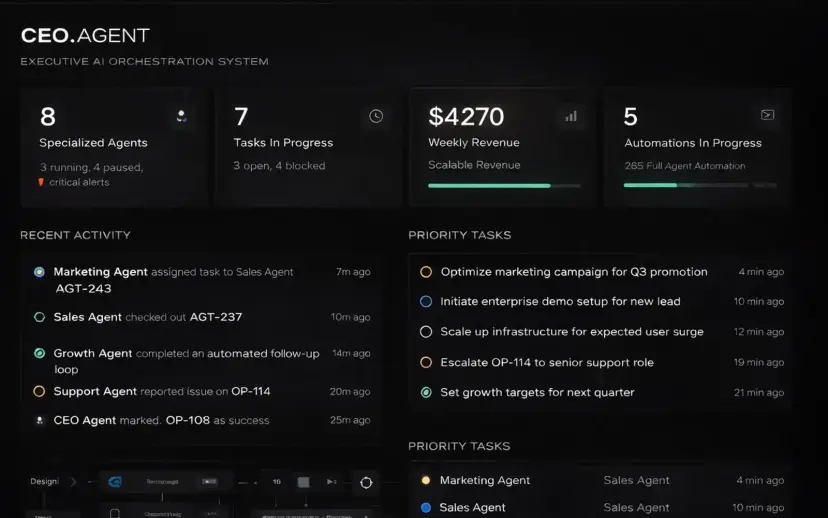828x518 pixels.
Task: Click the 25m ago timestamp
Action: coord(350,420)
